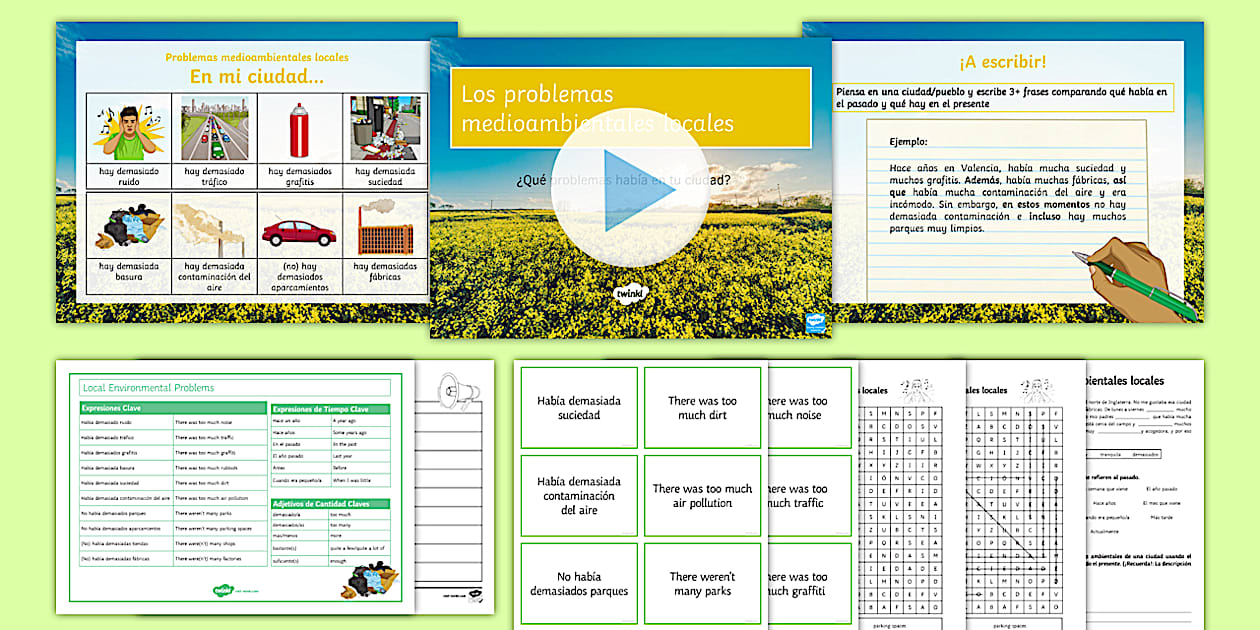1260x630 pixels.
Task: Select the 'Había demasiada suciedad' flashcard
Action: pos(580,407)
